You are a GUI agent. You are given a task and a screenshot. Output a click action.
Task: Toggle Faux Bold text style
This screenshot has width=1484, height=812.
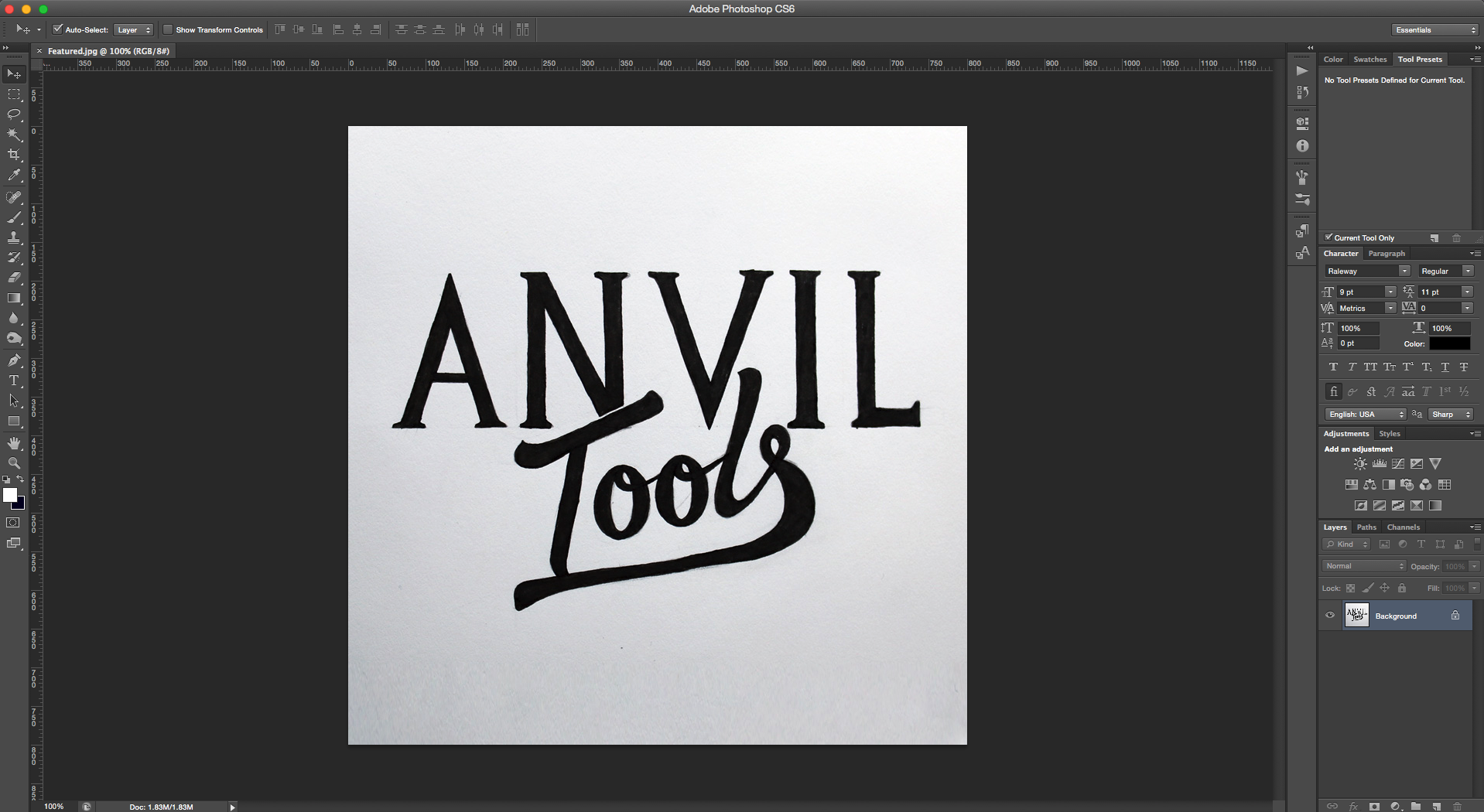[x=1333, y=367]
